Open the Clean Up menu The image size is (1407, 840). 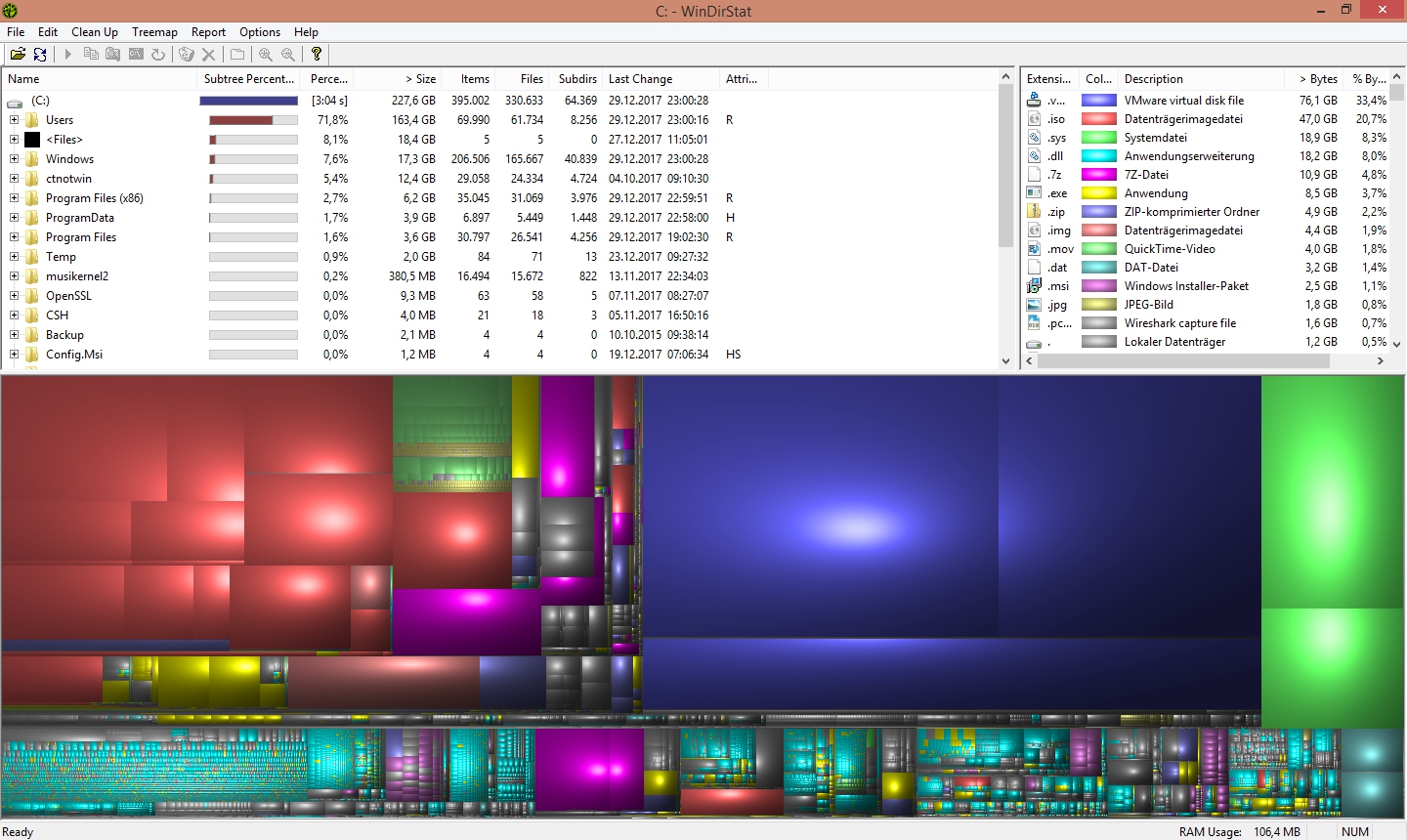click(94, 32)
